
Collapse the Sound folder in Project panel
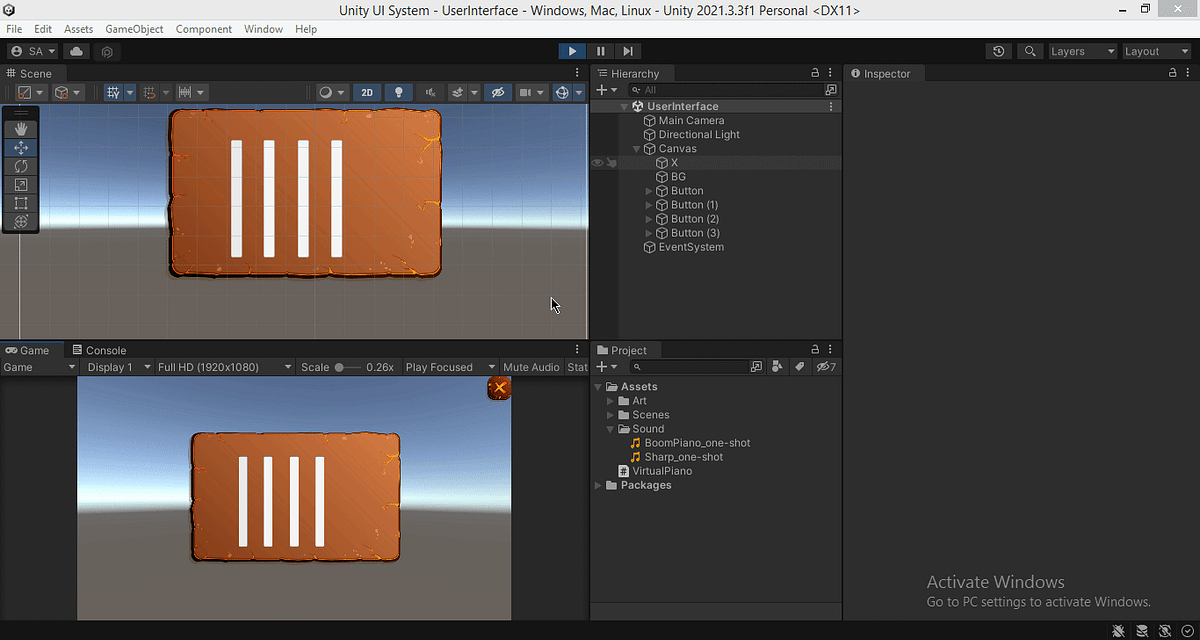pyautogui.click(x=610, y=428)
